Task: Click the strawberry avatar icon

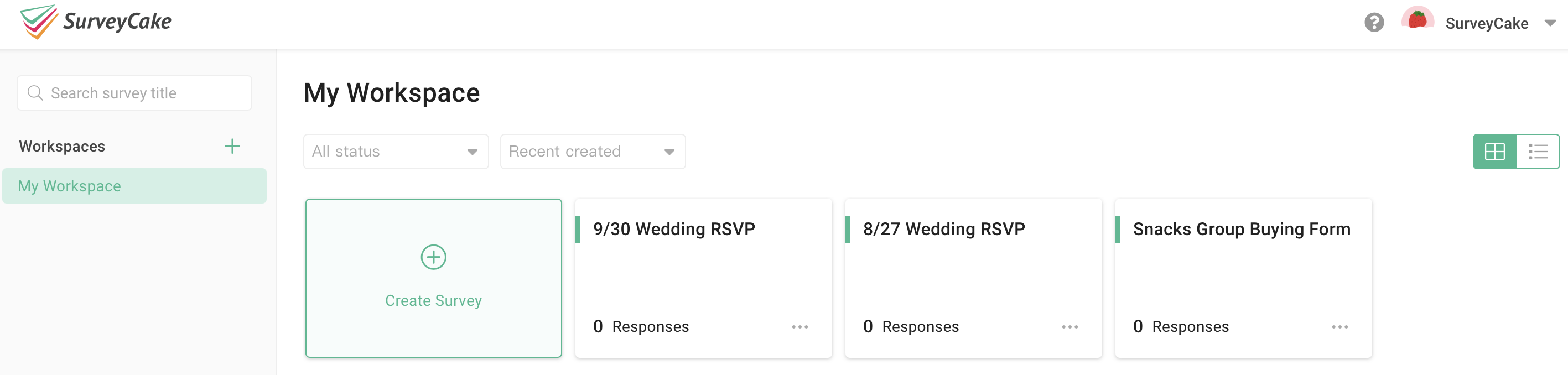Action: click(1418, 23)
